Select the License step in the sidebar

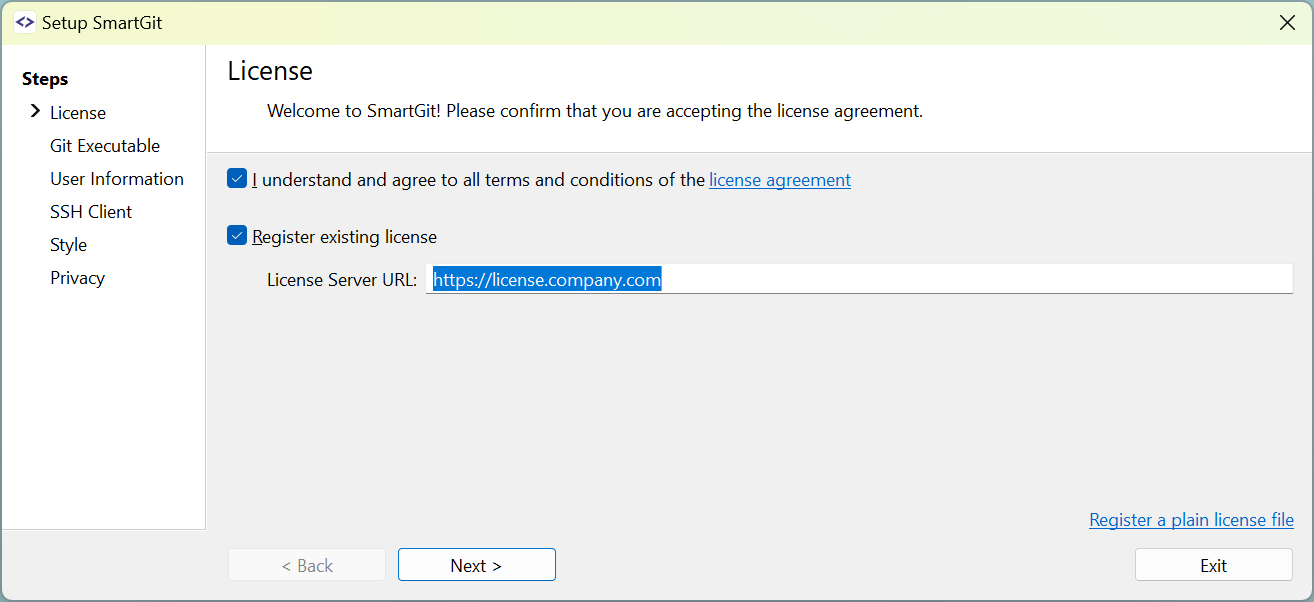[77, 112]
